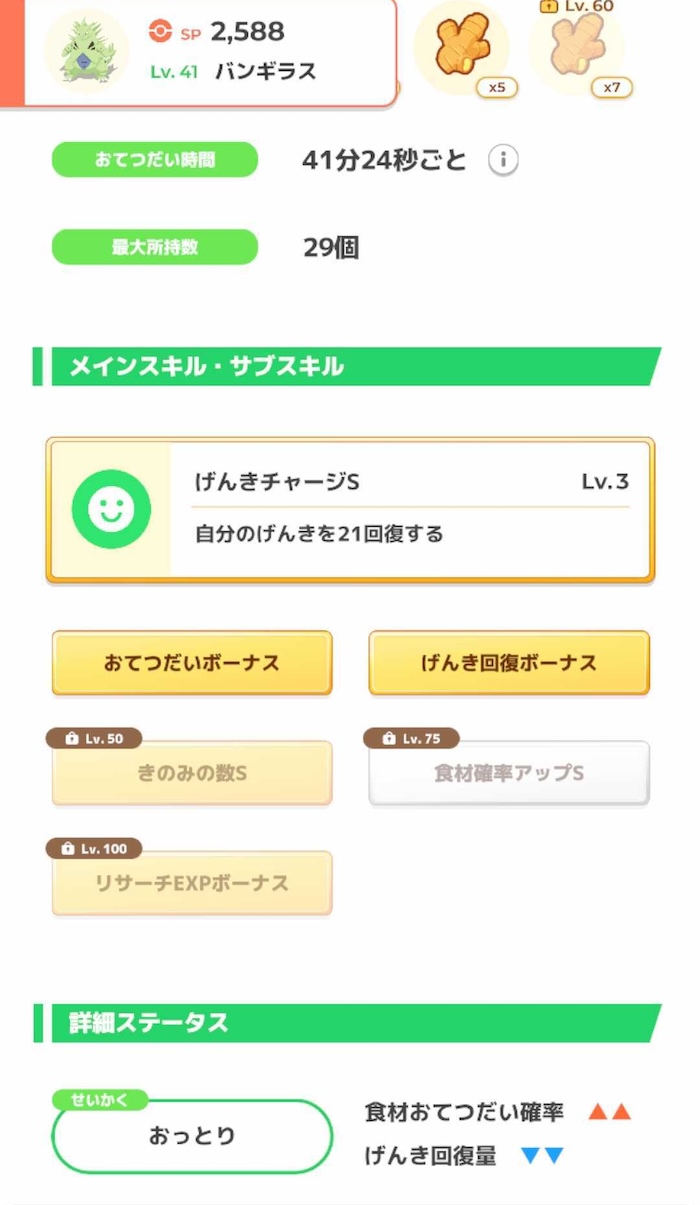Tap the Tyranitar (バンギラス) portrait icon
The height and width of the screenshot is (1205, 700).
point(86,50)
